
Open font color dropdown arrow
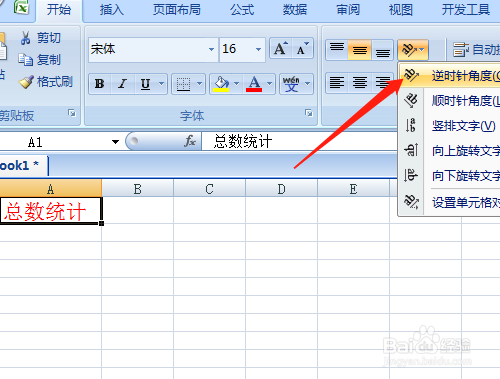[270, 83]
